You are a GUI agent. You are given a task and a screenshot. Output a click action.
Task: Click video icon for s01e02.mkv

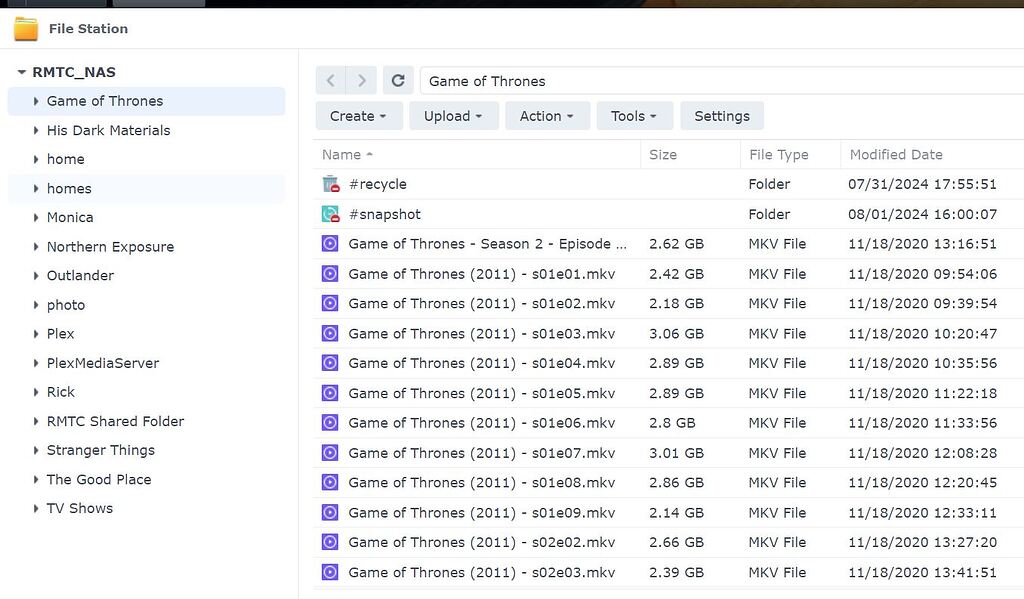pyautogui.click(x=330, y=303)
